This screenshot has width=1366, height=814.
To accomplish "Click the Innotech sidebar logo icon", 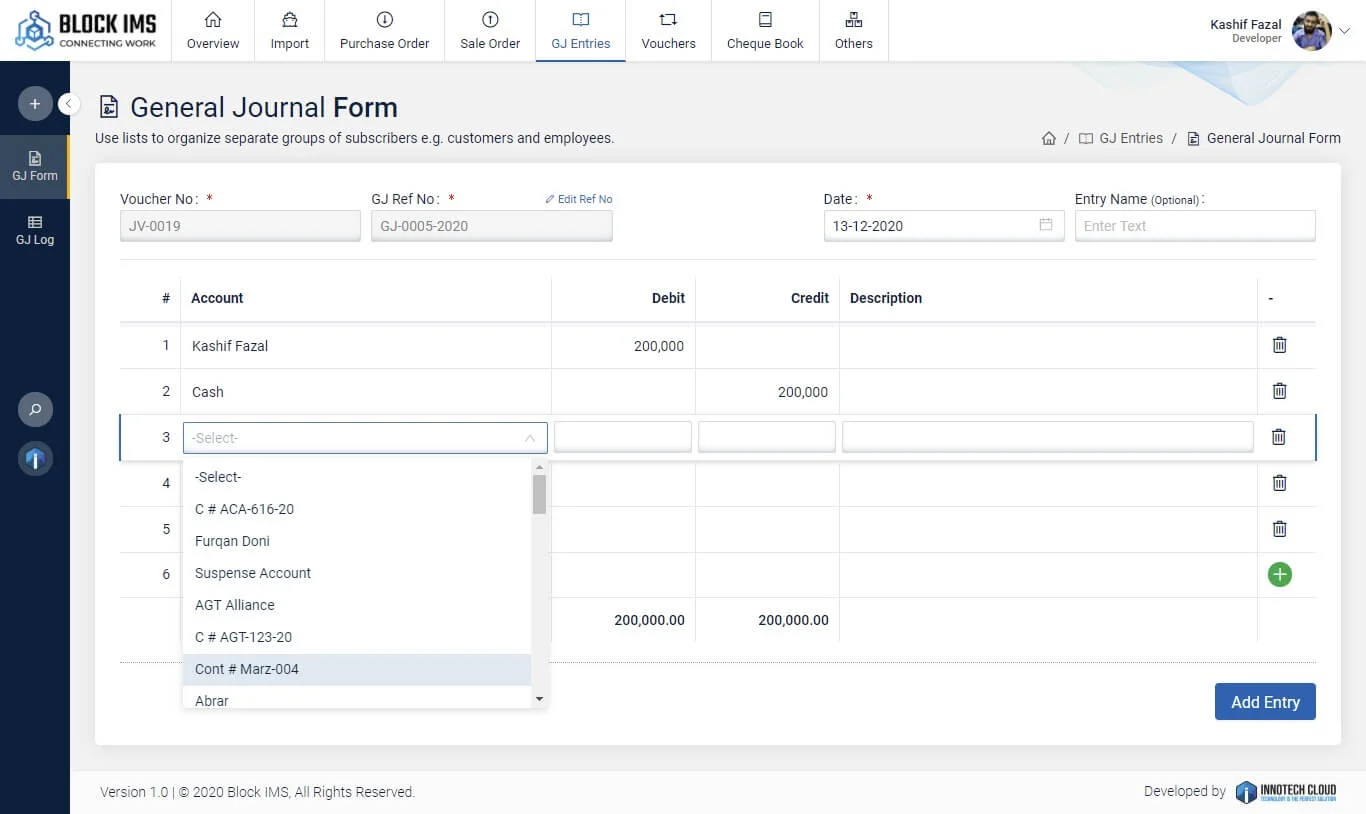I will [35, 459].
